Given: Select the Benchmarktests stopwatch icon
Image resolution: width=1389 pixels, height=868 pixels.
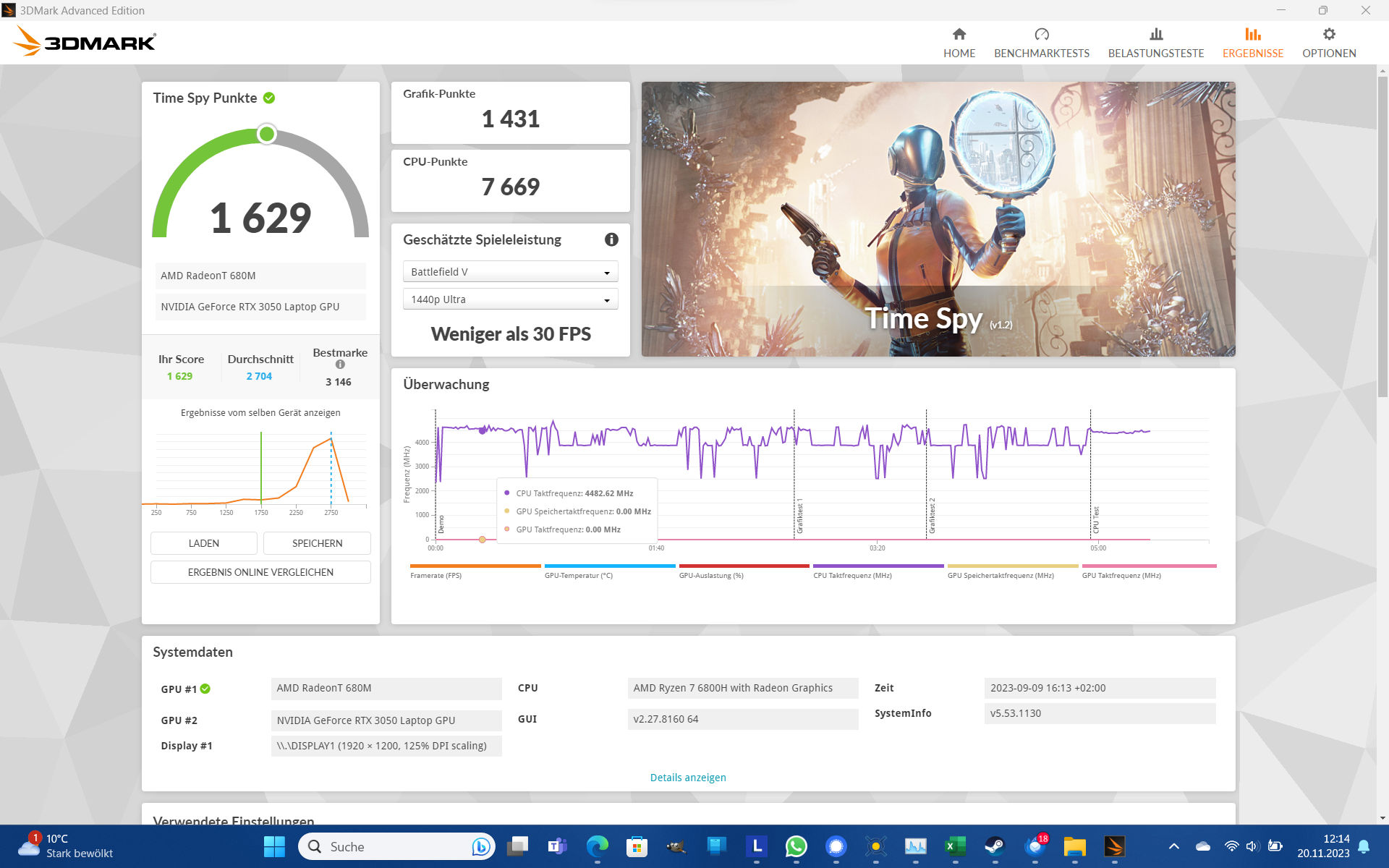Looking at the screenshot, I should pos(1042,34).
